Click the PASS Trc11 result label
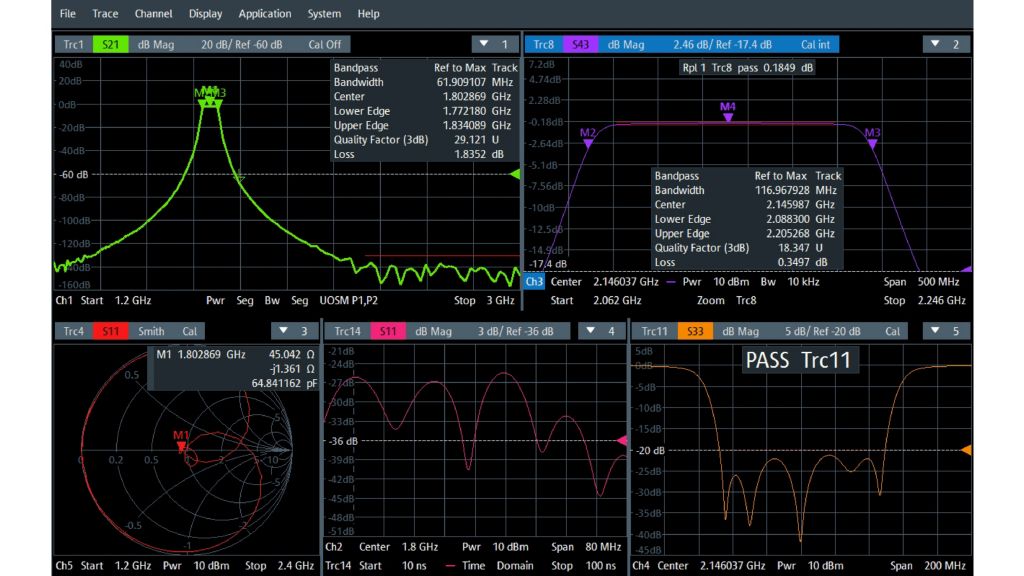 pos(798,360)
